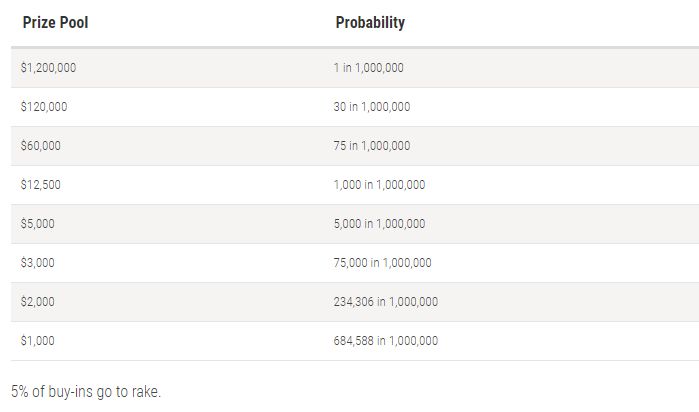Click the $2,000 prize pool cell
The image size is (699, 412).
37,302
